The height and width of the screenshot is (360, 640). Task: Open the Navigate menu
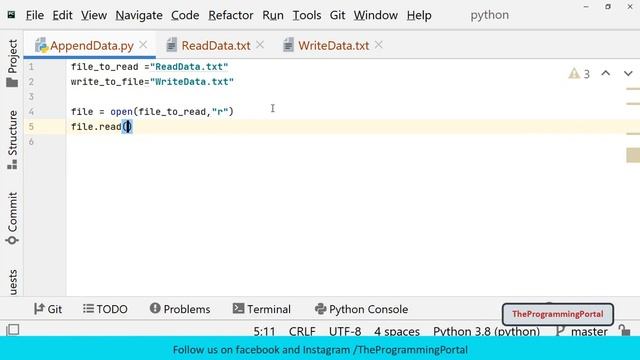tap(139, 15)
